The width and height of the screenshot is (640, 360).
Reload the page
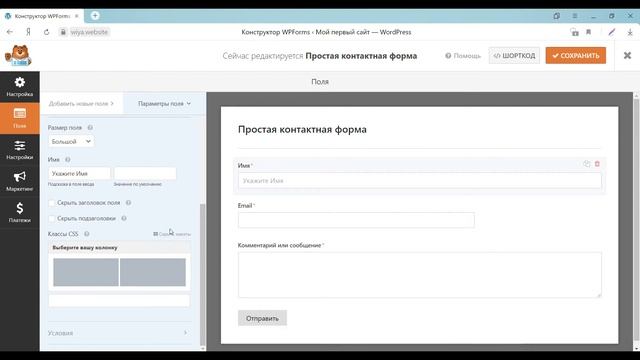[47, 32]
